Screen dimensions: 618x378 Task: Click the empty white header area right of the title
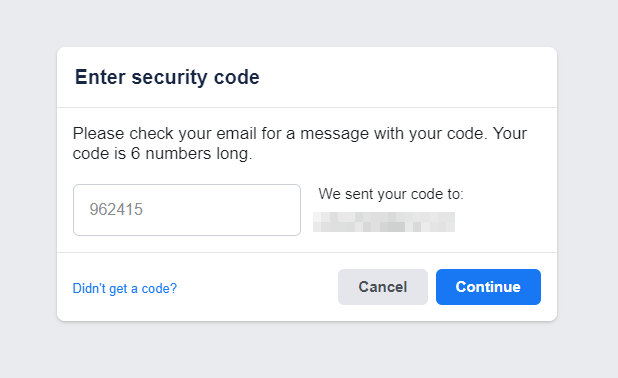(406, 77)
